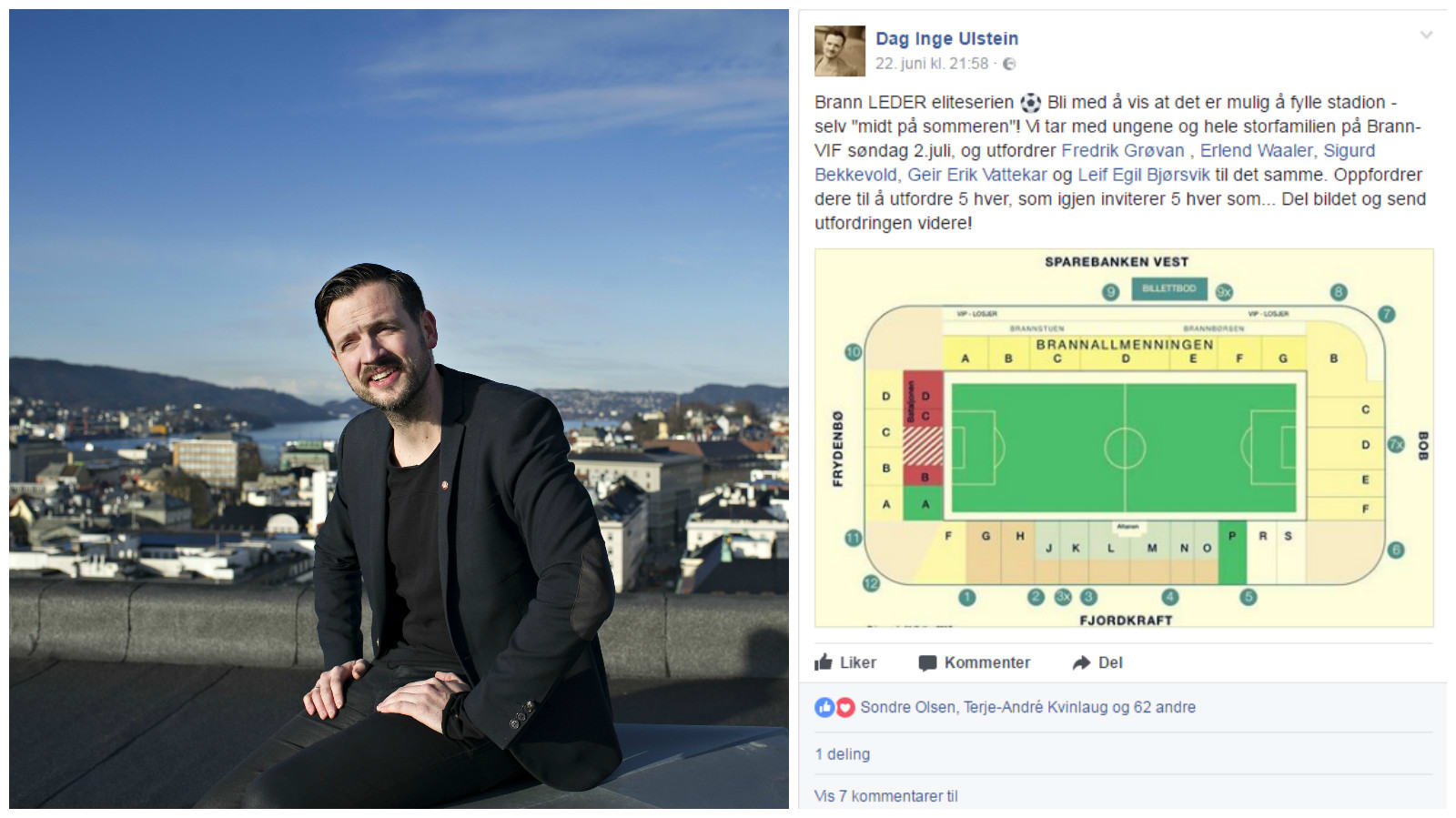1456x818 pixels.
Task: Open Dag Inge Ulstein's profile picture
Action: 839,51
